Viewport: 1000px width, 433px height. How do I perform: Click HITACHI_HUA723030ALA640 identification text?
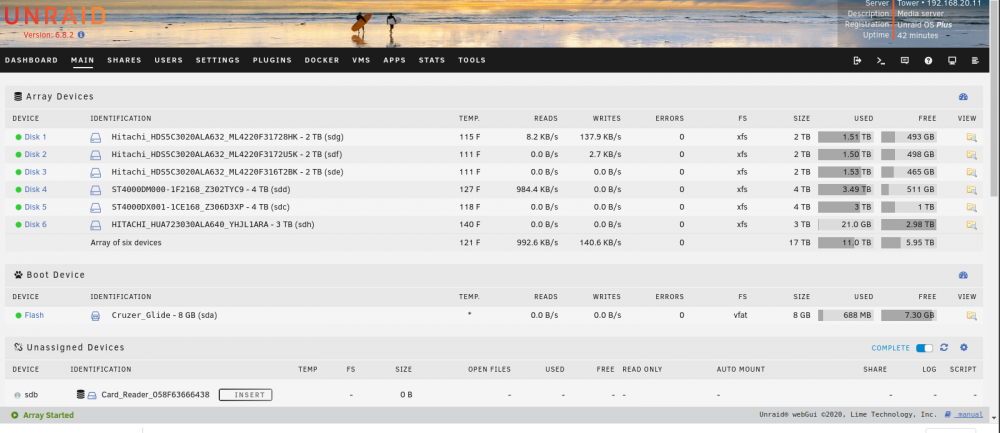tap(212, 224)
